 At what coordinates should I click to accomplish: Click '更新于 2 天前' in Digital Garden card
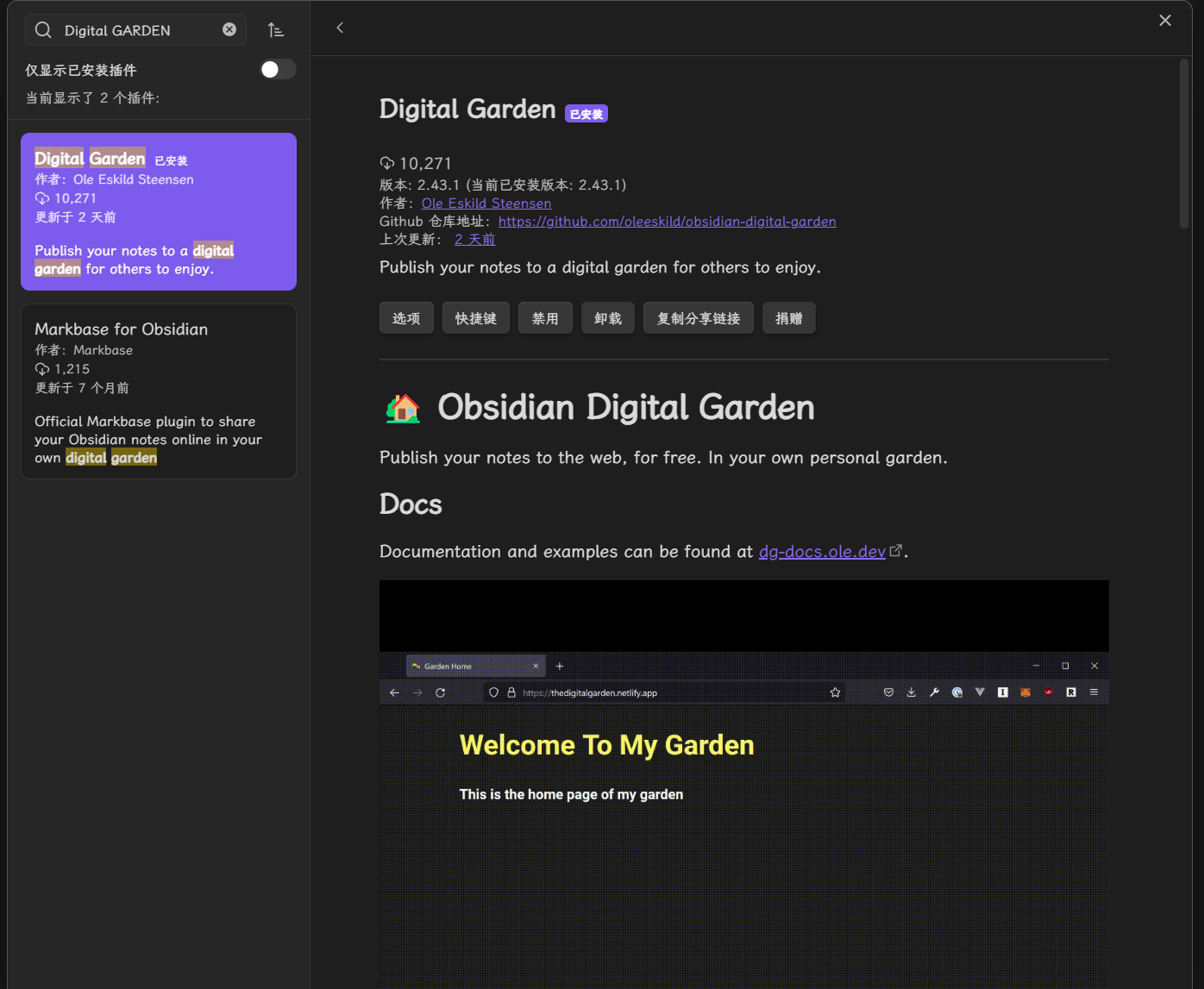click(x=75, y=217)
